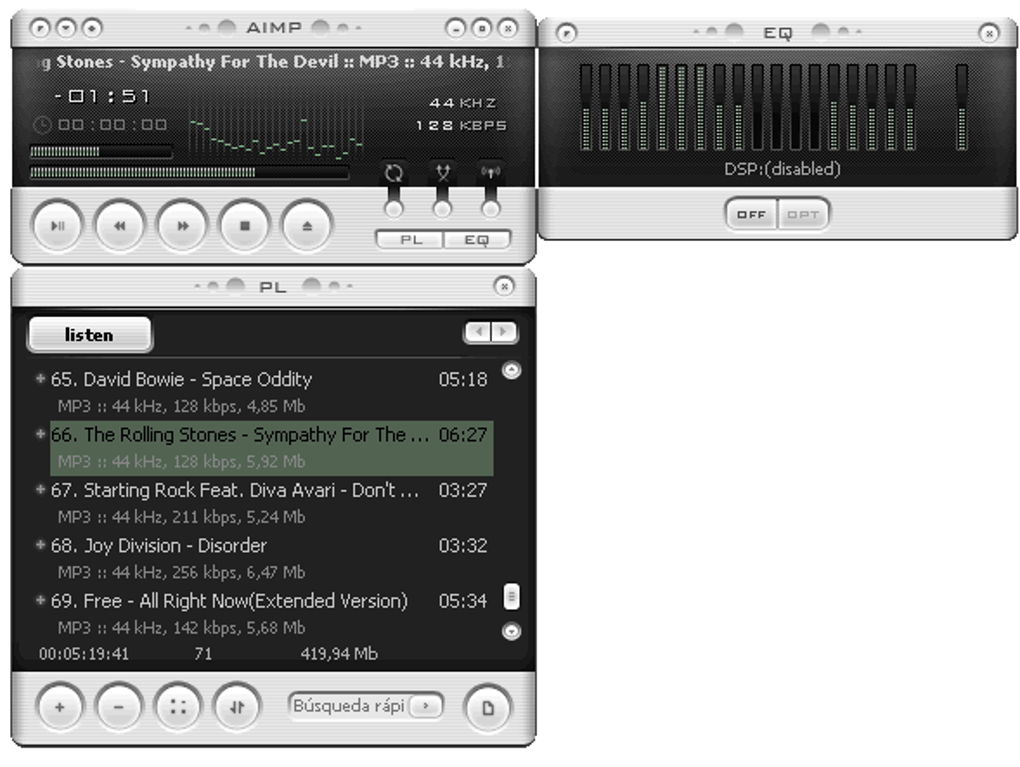
Task: Select track 65 David Bowie - Space Oddity
Action: (271, 392)
